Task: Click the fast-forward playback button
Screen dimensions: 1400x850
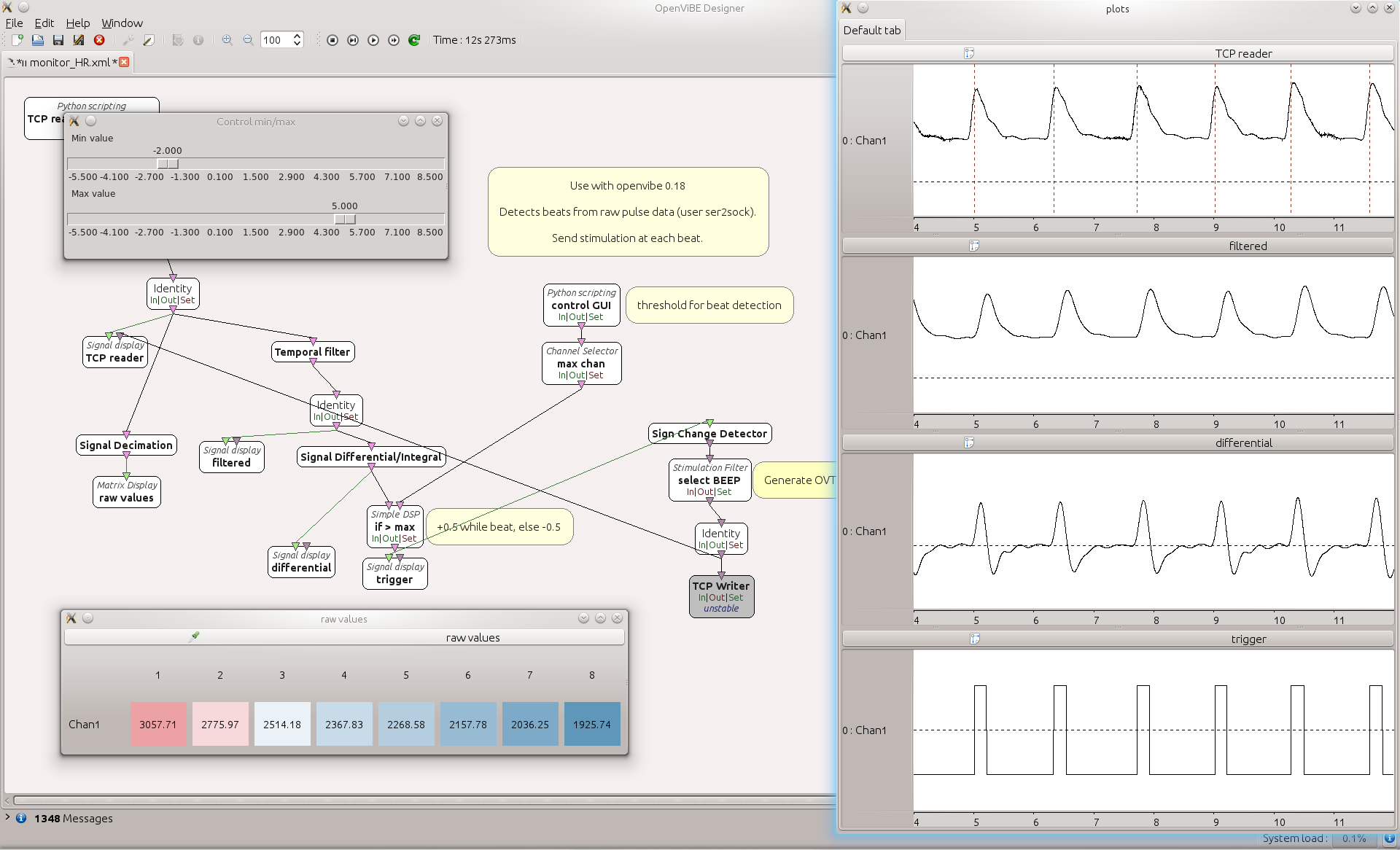Action: pos(394,40)
